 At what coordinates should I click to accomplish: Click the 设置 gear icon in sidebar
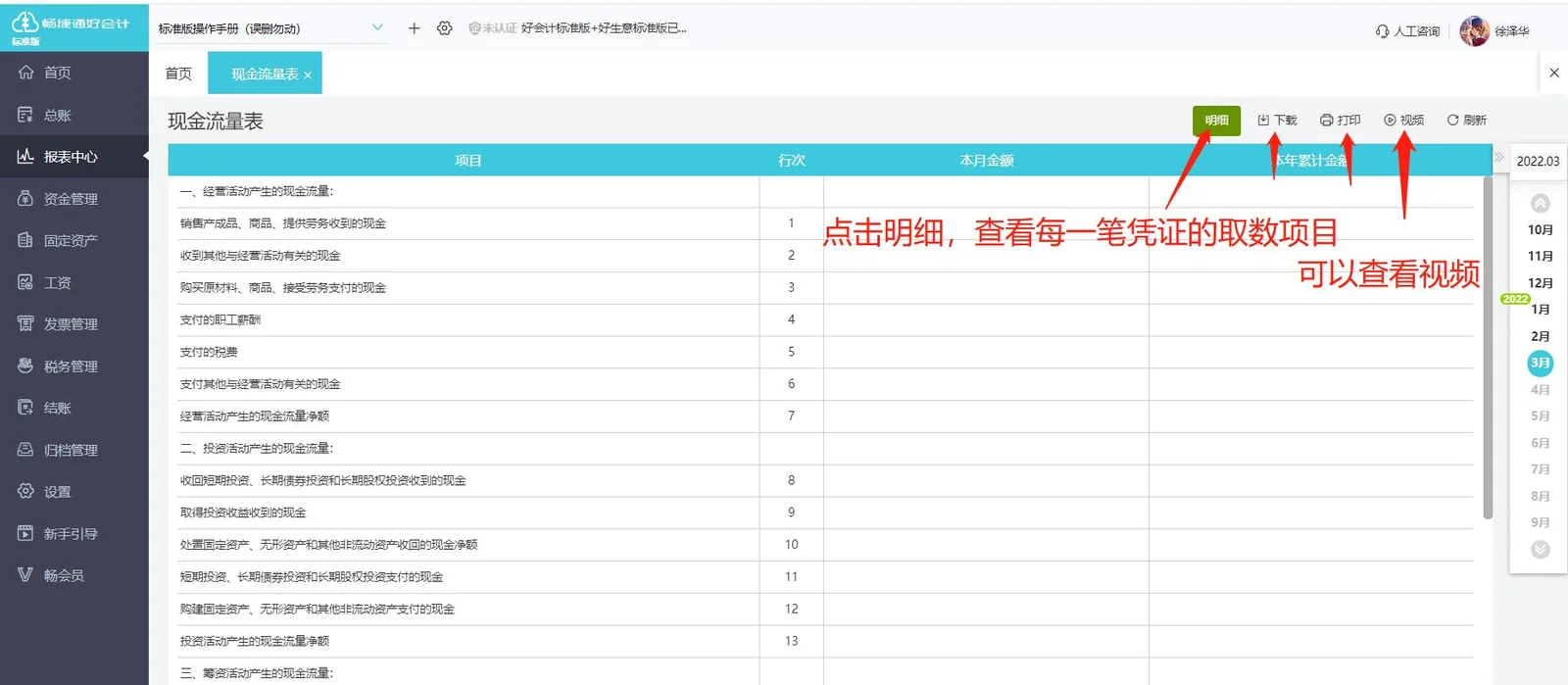[25, 491]
